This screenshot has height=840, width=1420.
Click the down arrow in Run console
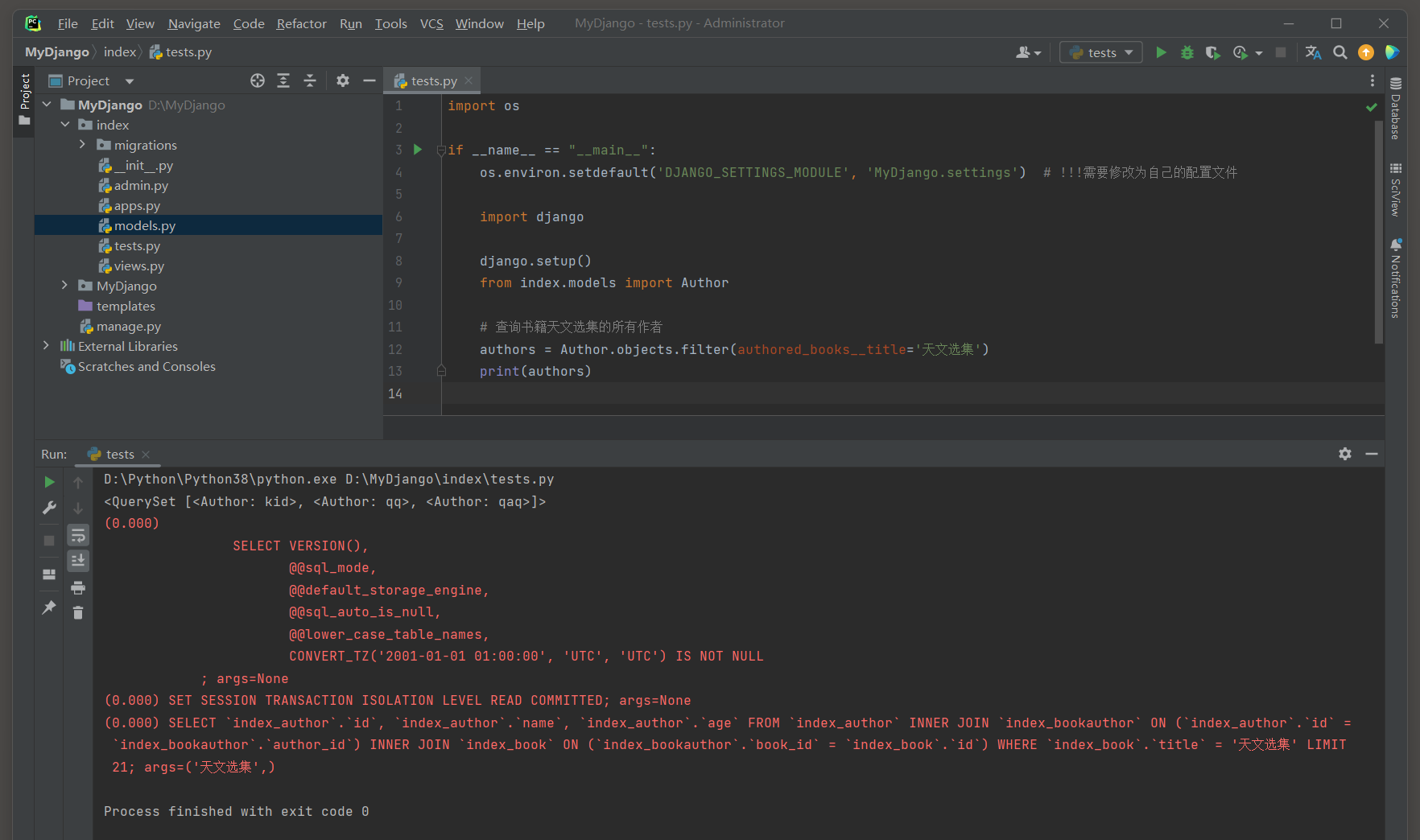pyautogui.click(x=78, y=509)
